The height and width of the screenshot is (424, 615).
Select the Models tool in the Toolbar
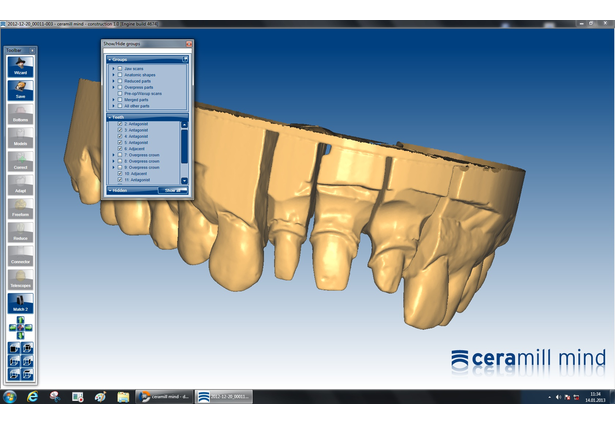(20, 138)
